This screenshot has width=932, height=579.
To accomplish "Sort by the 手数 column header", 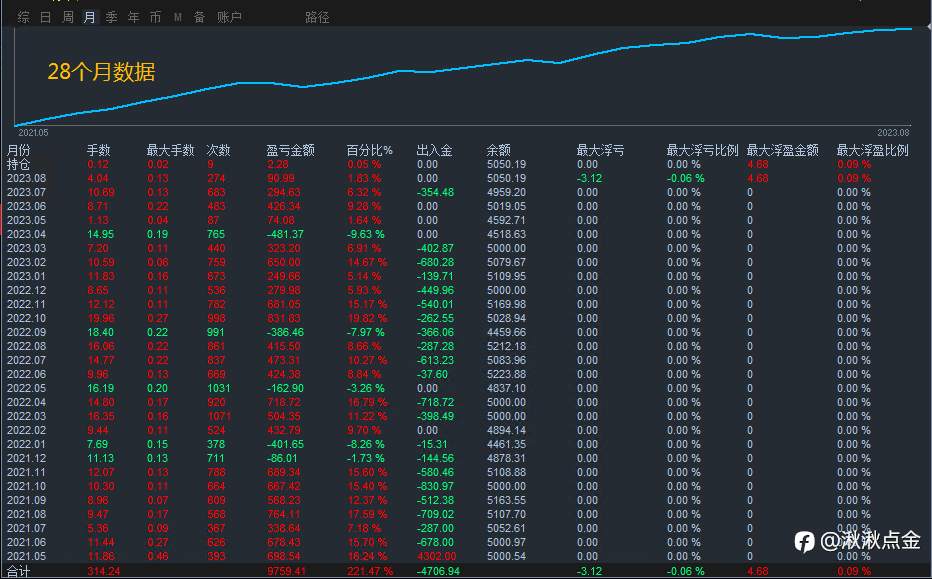I will pyautogui.click(x=98, y=150).
